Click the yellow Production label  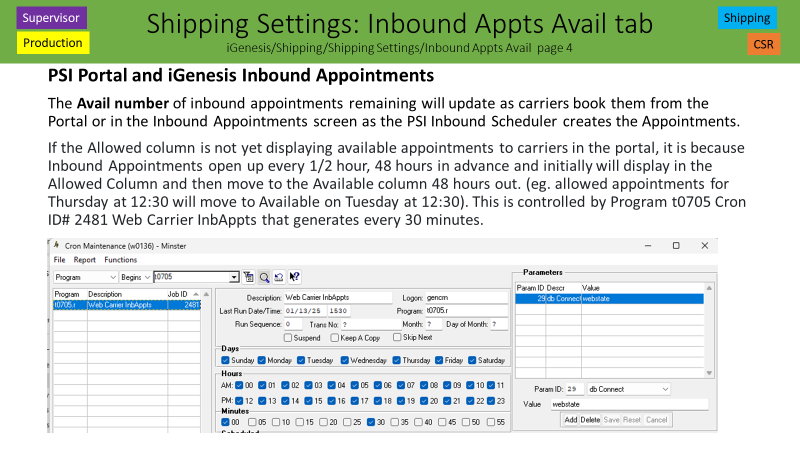53,43
